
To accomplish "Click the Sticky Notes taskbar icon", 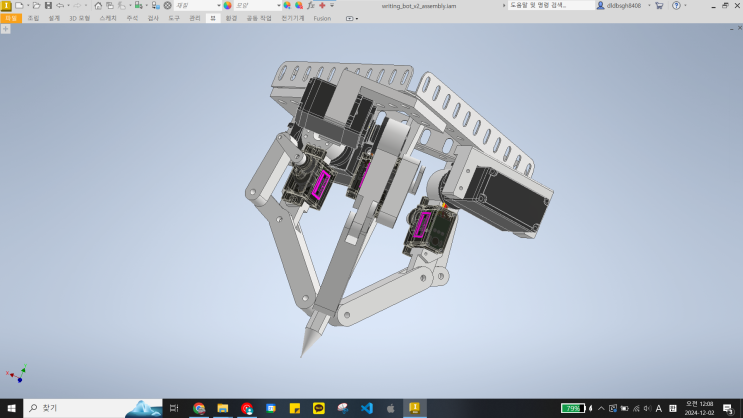I will pyautogui.click(x=295, y=408).
